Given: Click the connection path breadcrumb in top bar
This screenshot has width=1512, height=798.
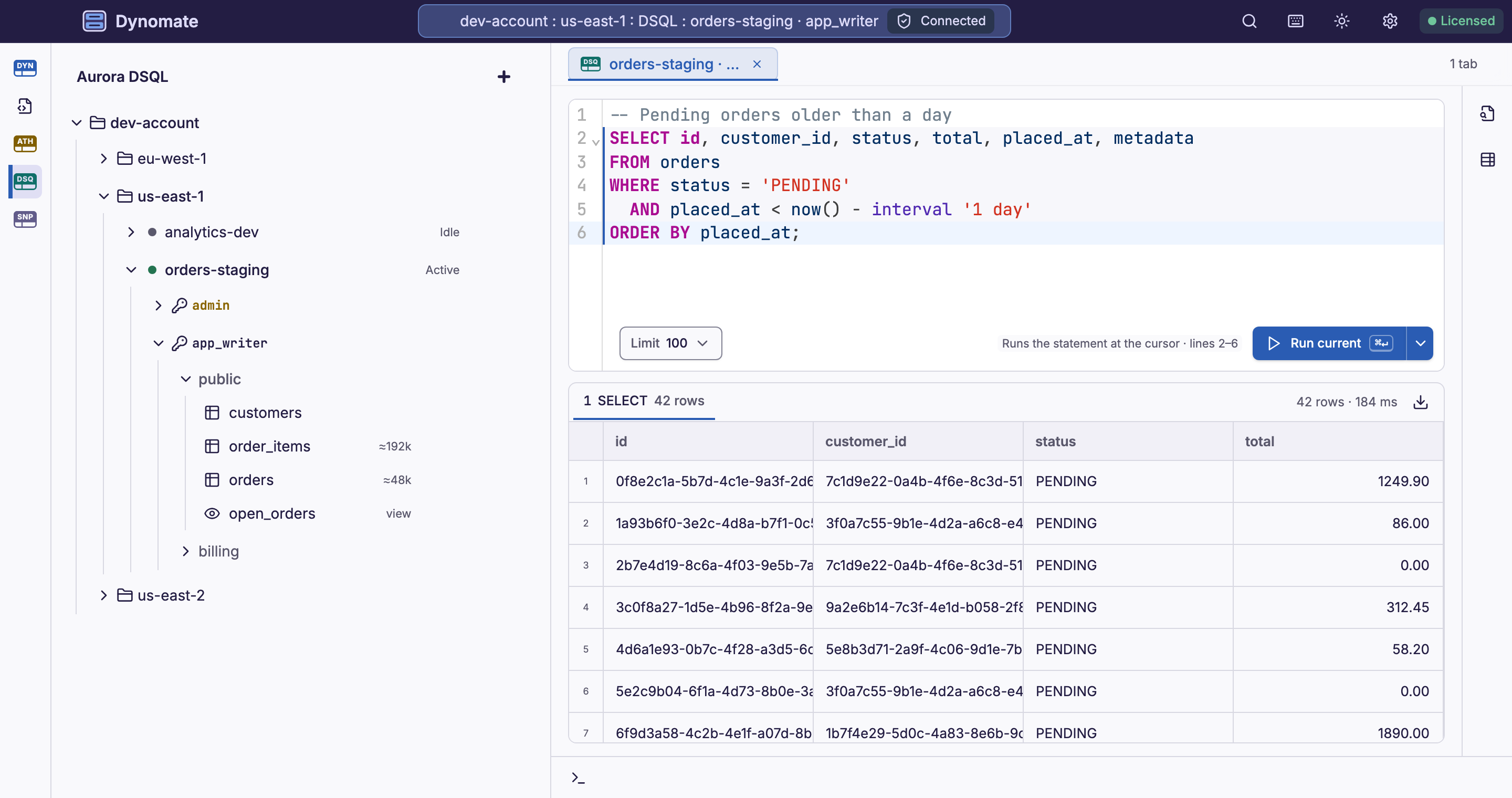Looking at the screenshot, I should coord(668,21).
